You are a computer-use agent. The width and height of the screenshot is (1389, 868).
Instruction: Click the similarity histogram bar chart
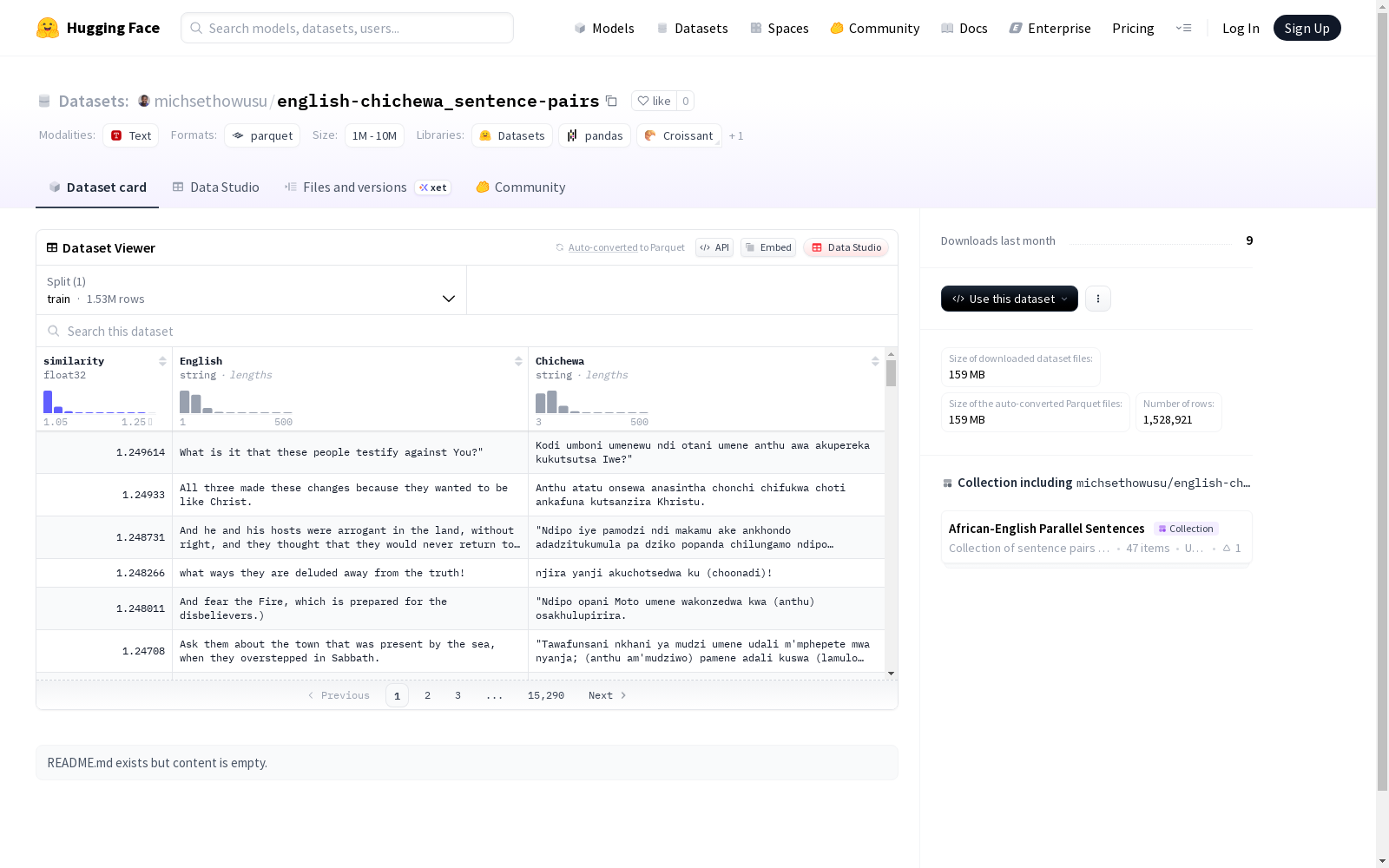pyautogui.click(x=98, y=402)
